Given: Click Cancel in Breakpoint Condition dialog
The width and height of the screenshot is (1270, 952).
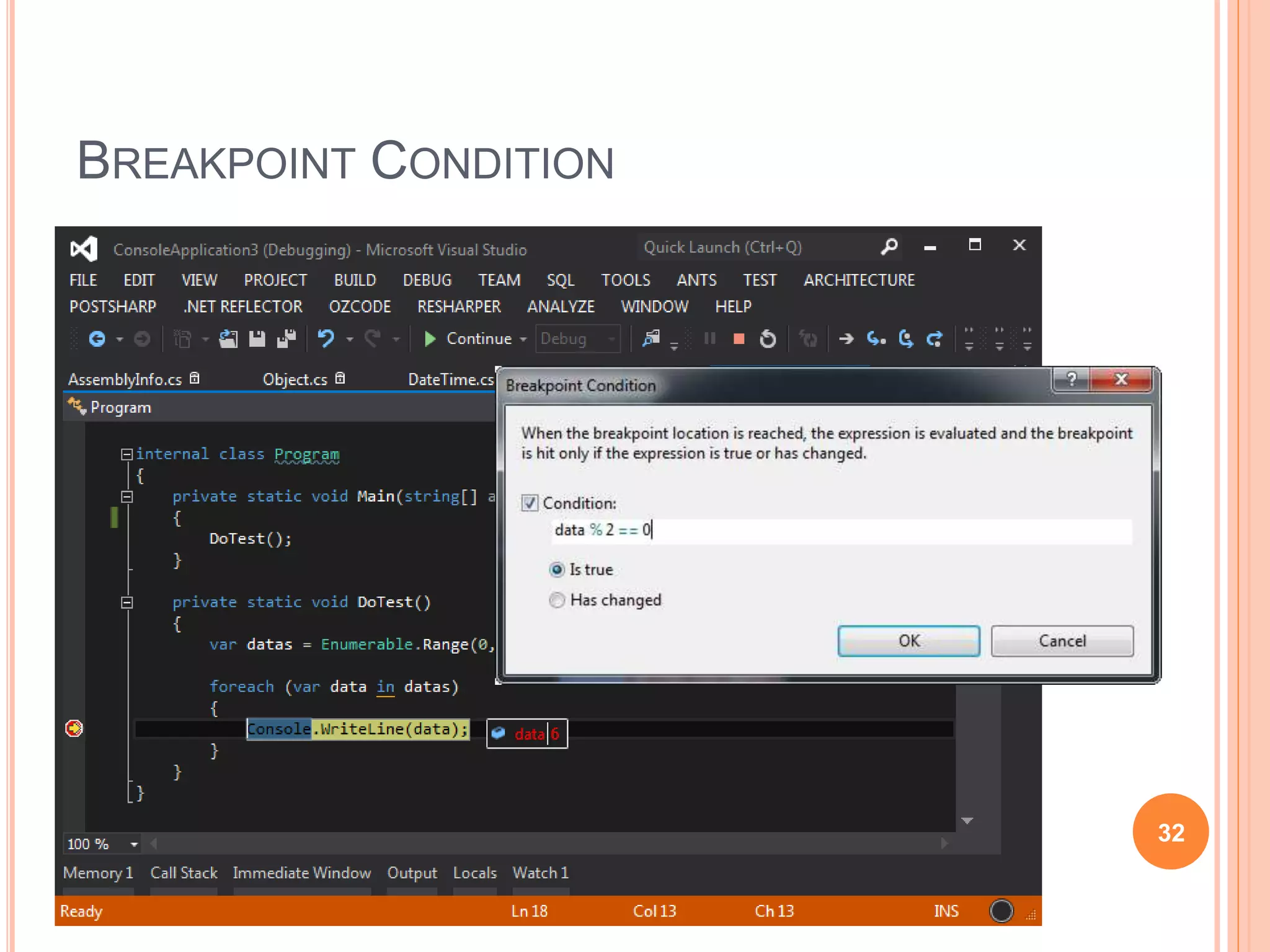Looking at the screenshot, I should 1062,641.
